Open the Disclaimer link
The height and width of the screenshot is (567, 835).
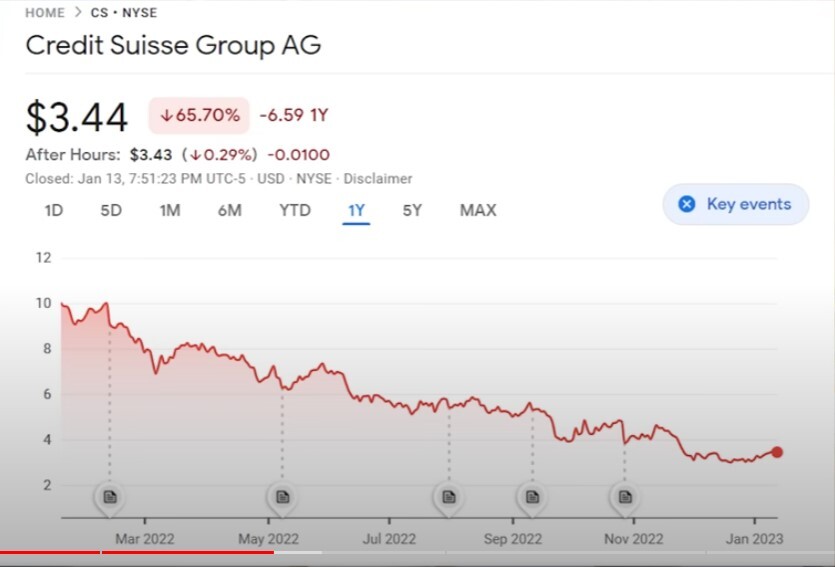coord(378,178)
